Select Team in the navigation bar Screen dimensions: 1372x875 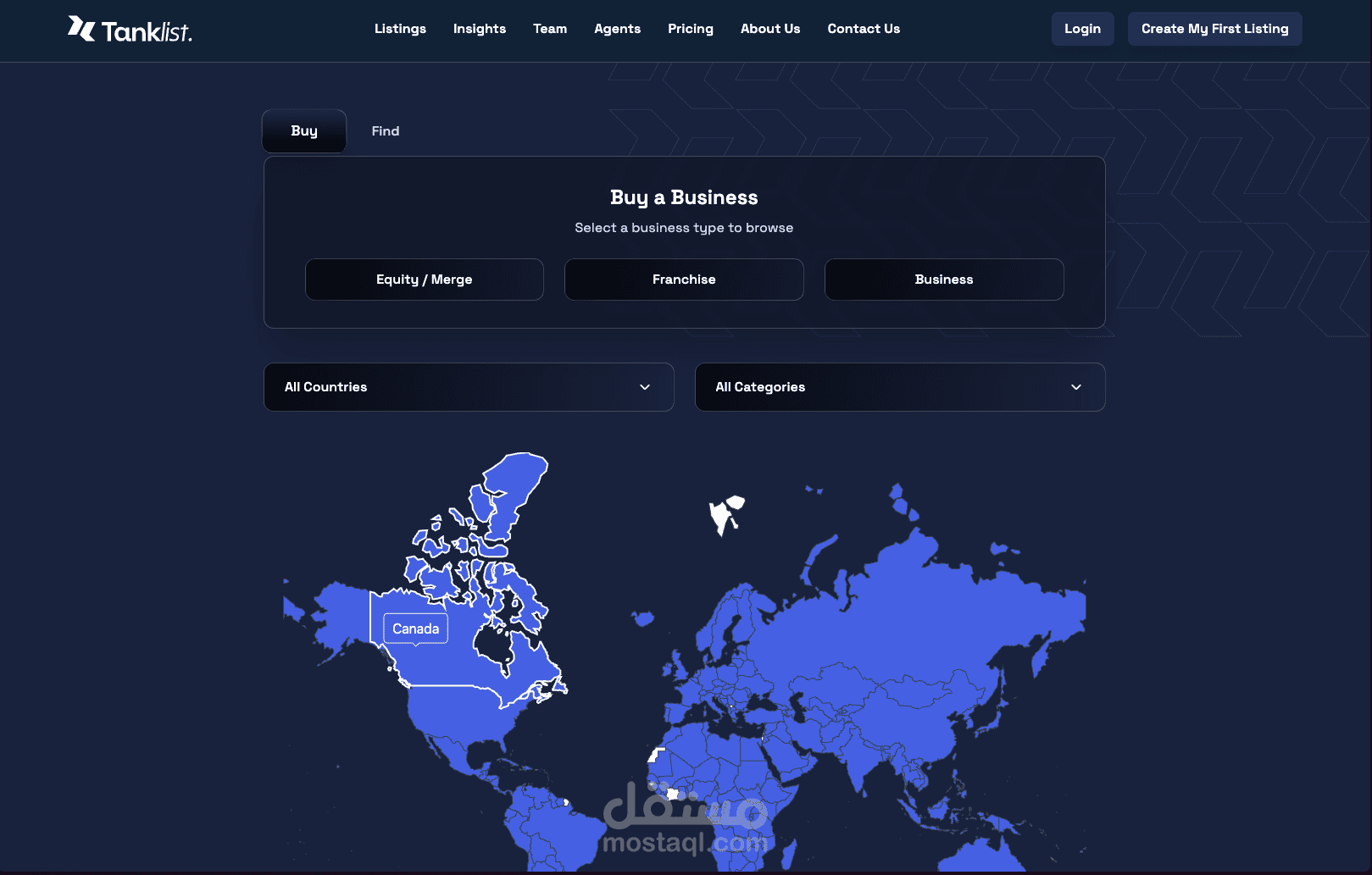tap(549, 28)
